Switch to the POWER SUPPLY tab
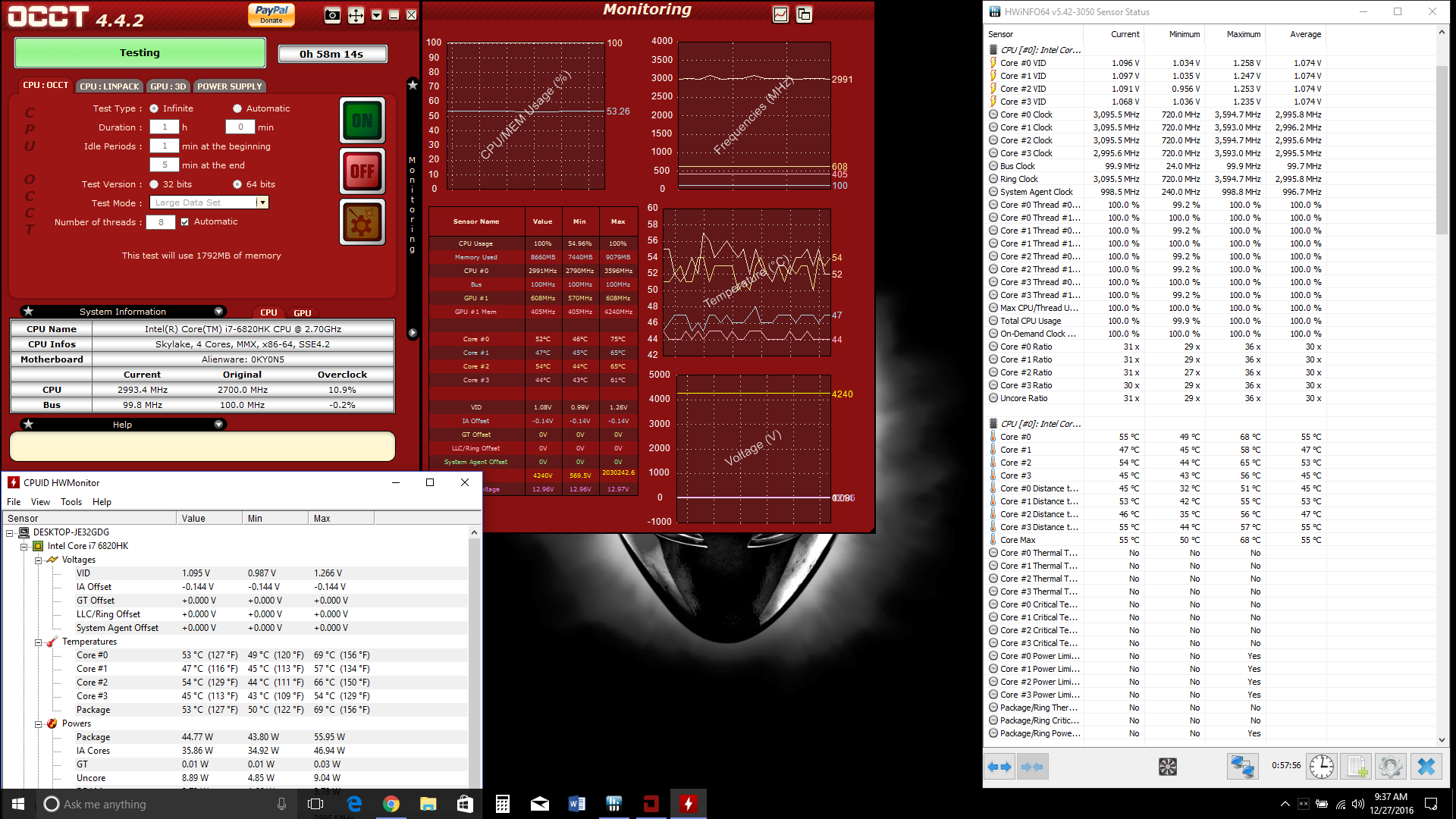This screenshot has height=819, width=1456. pyautogui.click(x=230, y=86)
